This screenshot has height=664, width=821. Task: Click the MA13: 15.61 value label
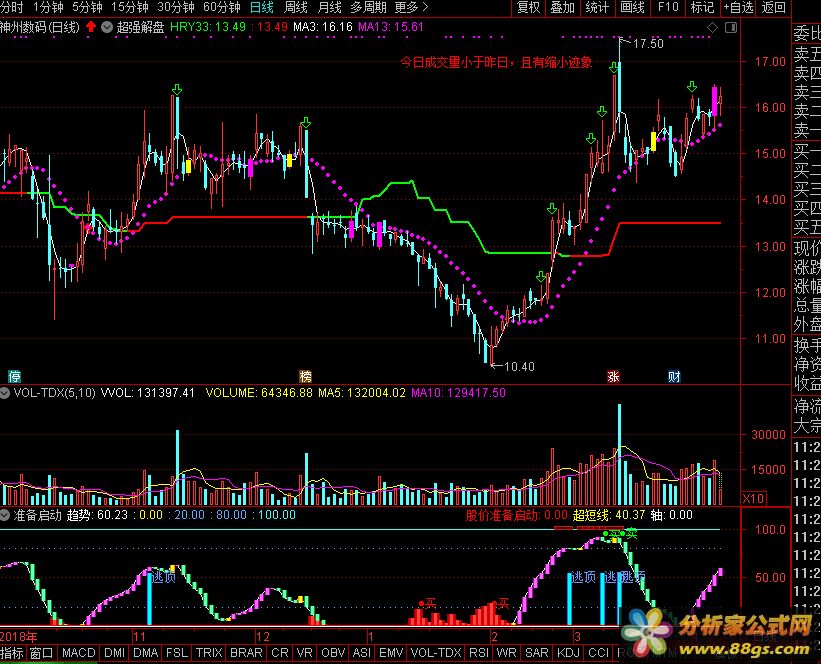point(391,27)
